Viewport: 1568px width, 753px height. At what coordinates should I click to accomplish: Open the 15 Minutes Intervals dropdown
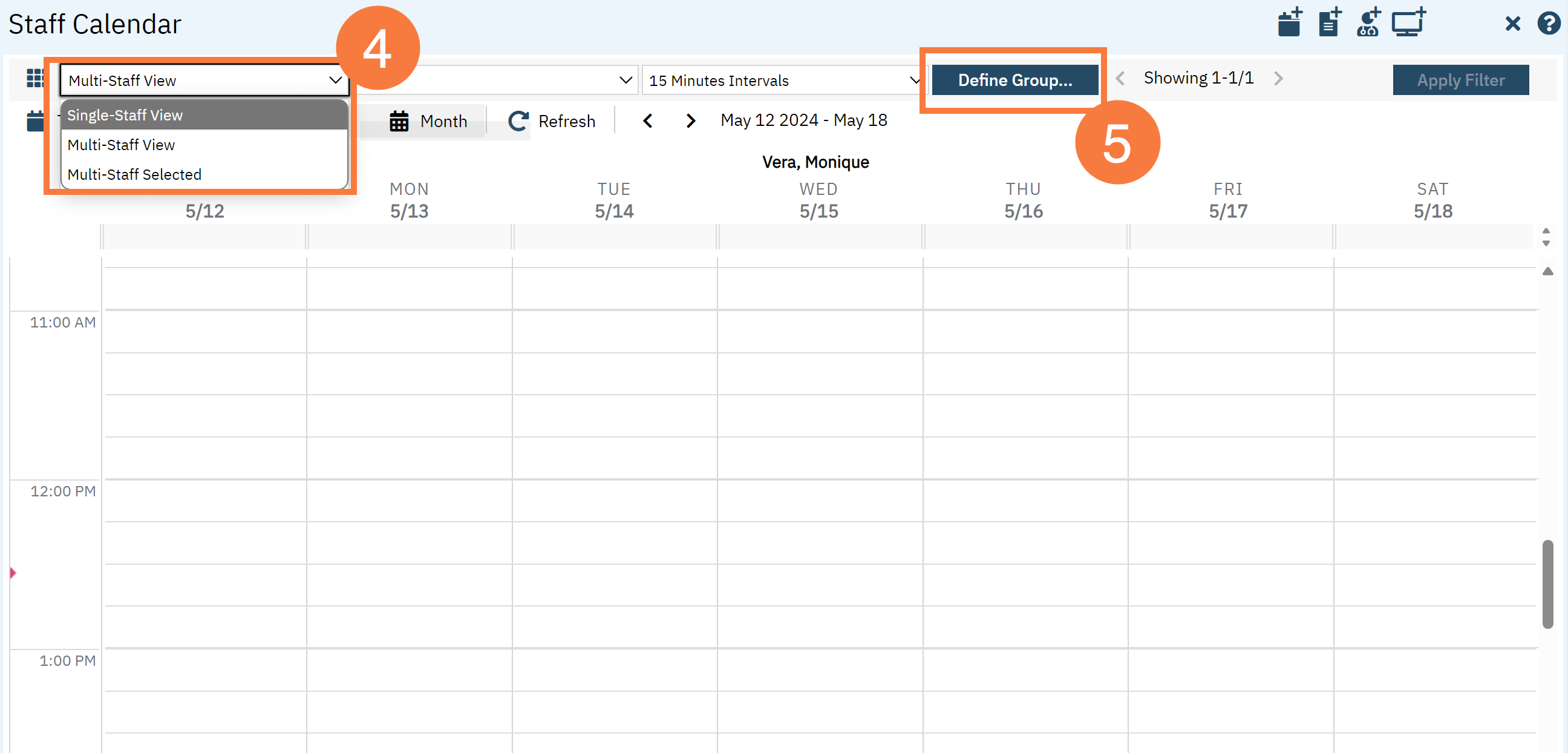[x=783, y=80]
